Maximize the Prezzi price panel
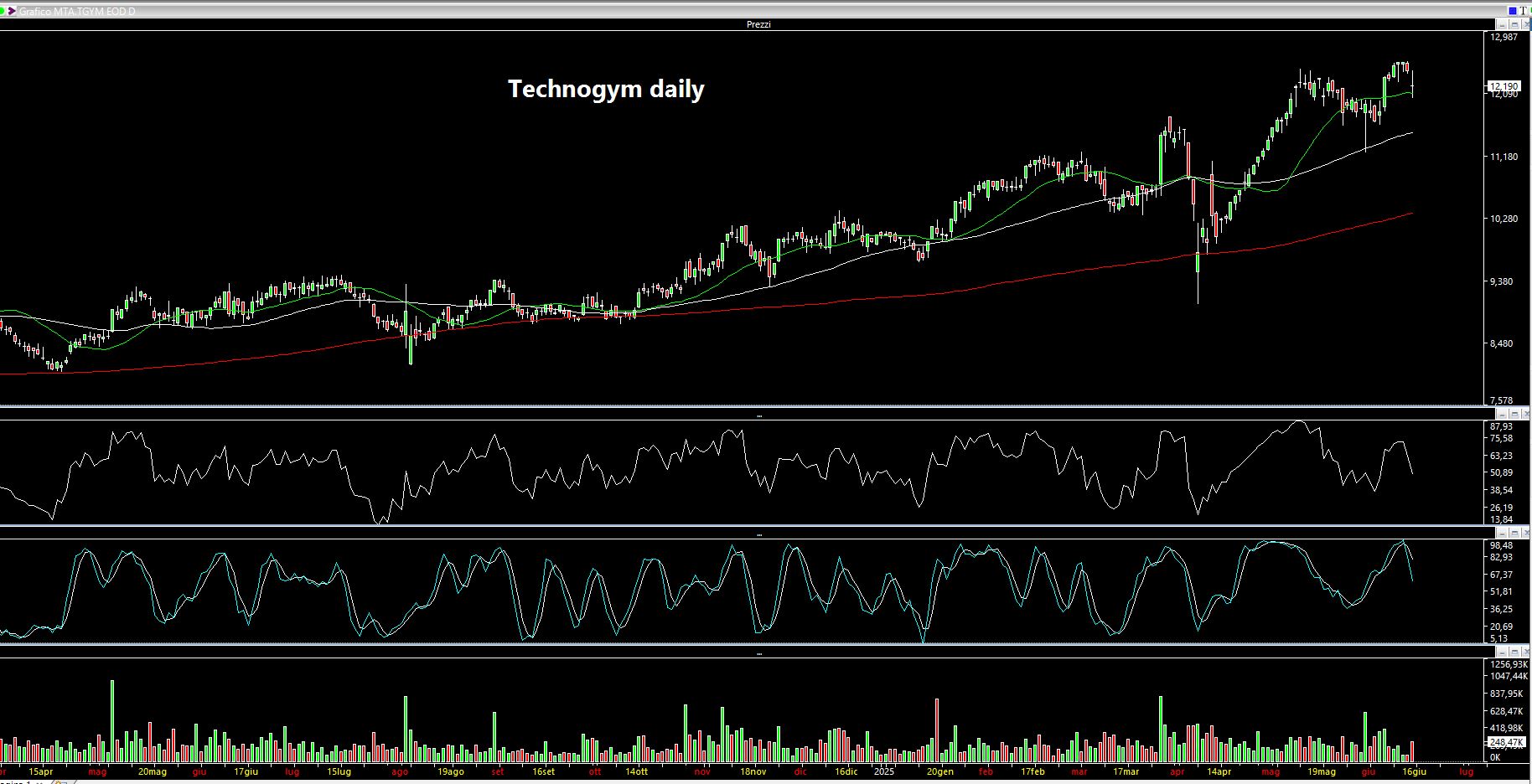This screenshot has height=784, width=1532. click(1514, 24)
